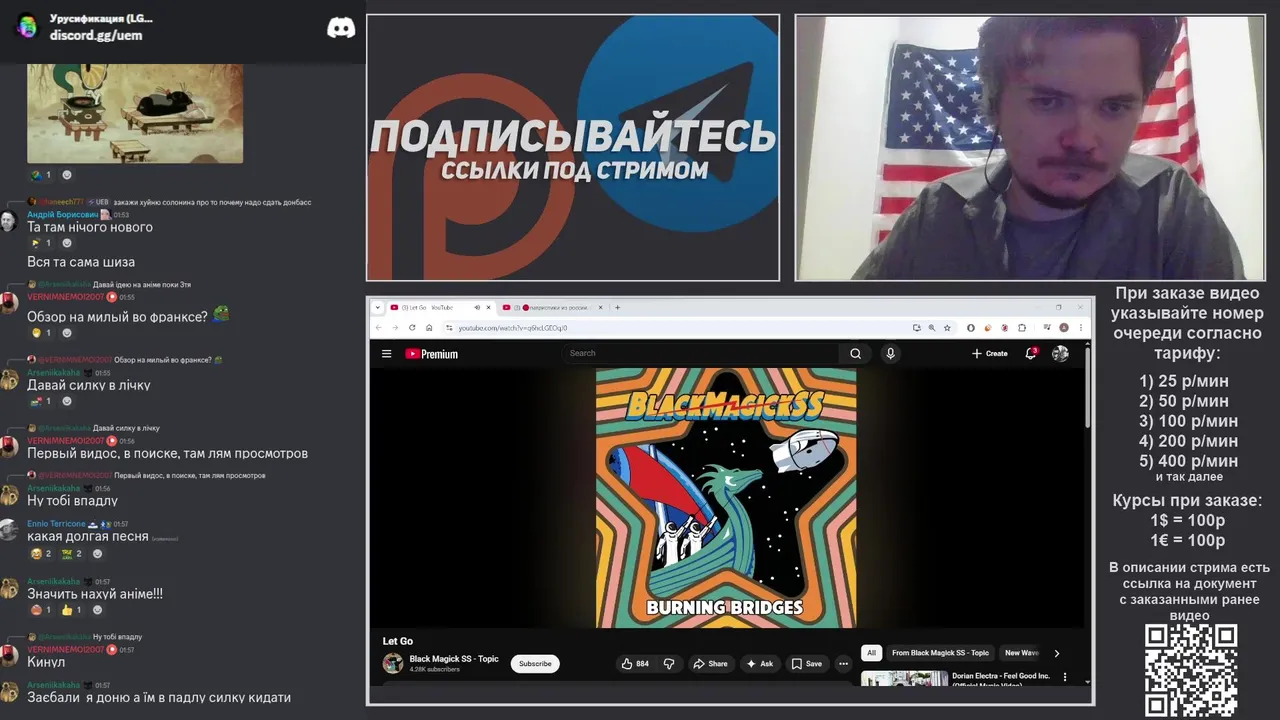Screen dimensions: 1280x720
Task: Switch to the Let Go YouTube tab
Action: [x=442, y=307]
